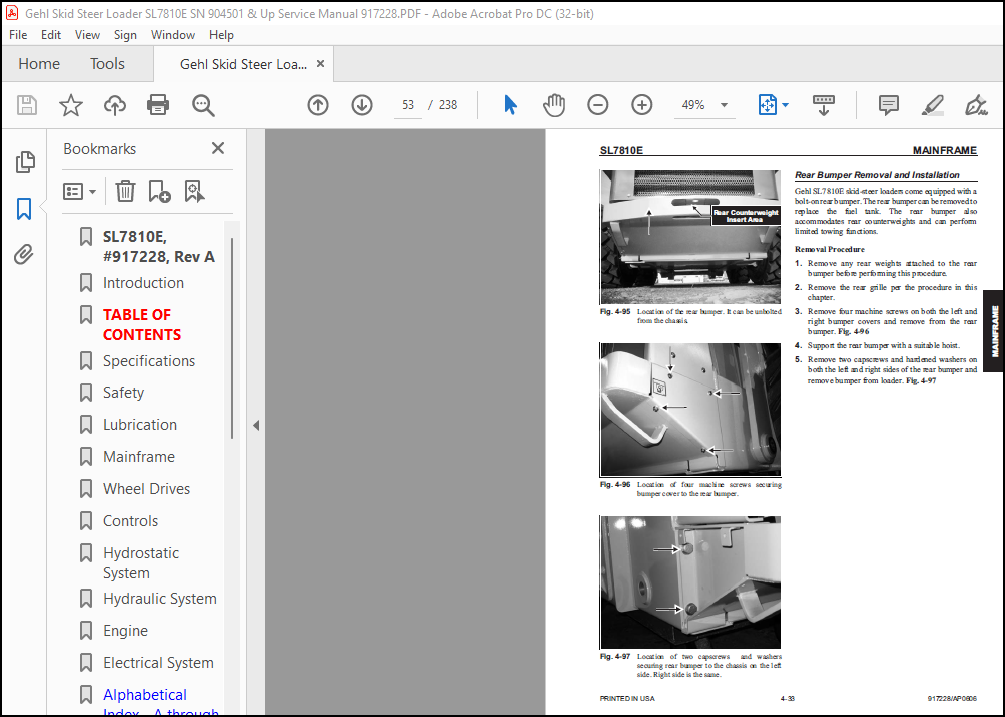The height and width of the screenshot is (717, 1005).
Task: Add document to starred with star icon
Action: 71,104
